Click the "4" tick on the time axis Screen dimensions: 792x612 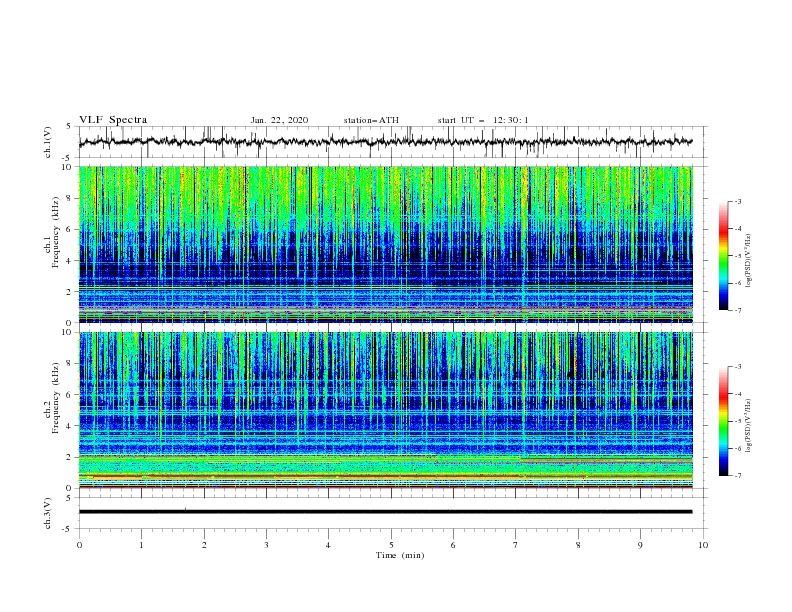click(x=328, y=545)
